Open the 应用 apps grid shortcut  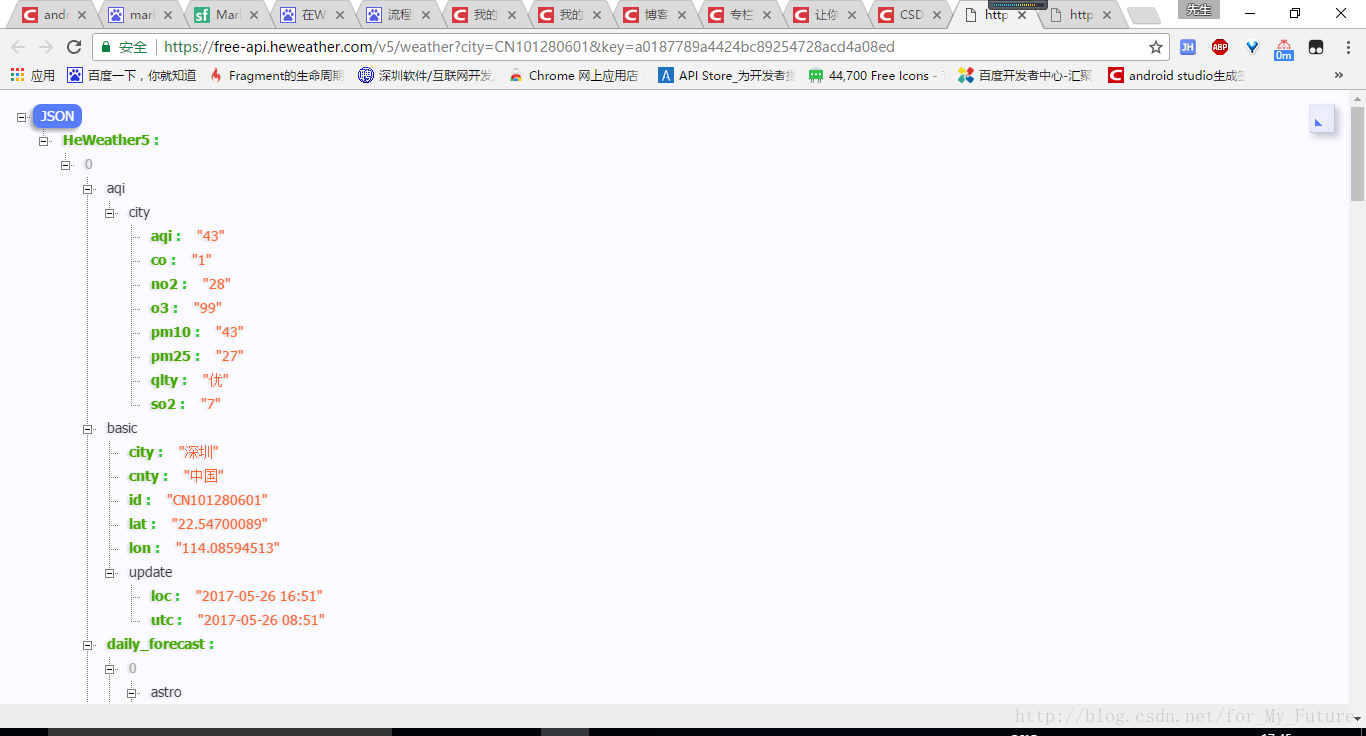(32, 75)
